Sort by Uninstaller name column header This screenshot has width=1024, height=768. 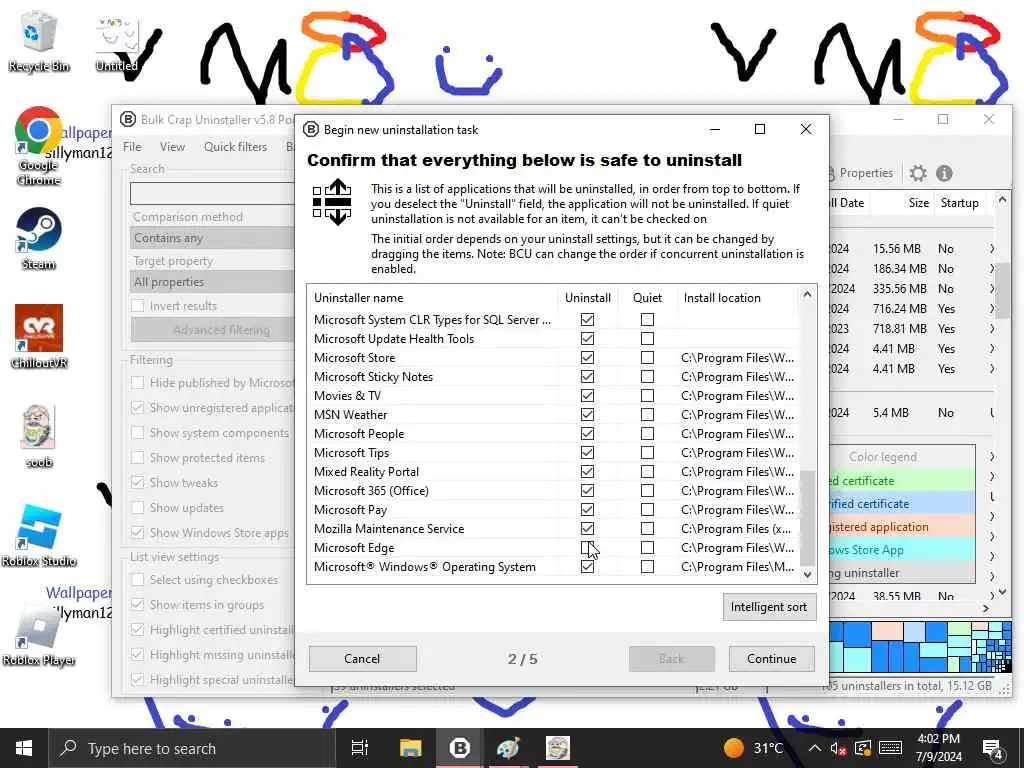[x=432, y=298]
